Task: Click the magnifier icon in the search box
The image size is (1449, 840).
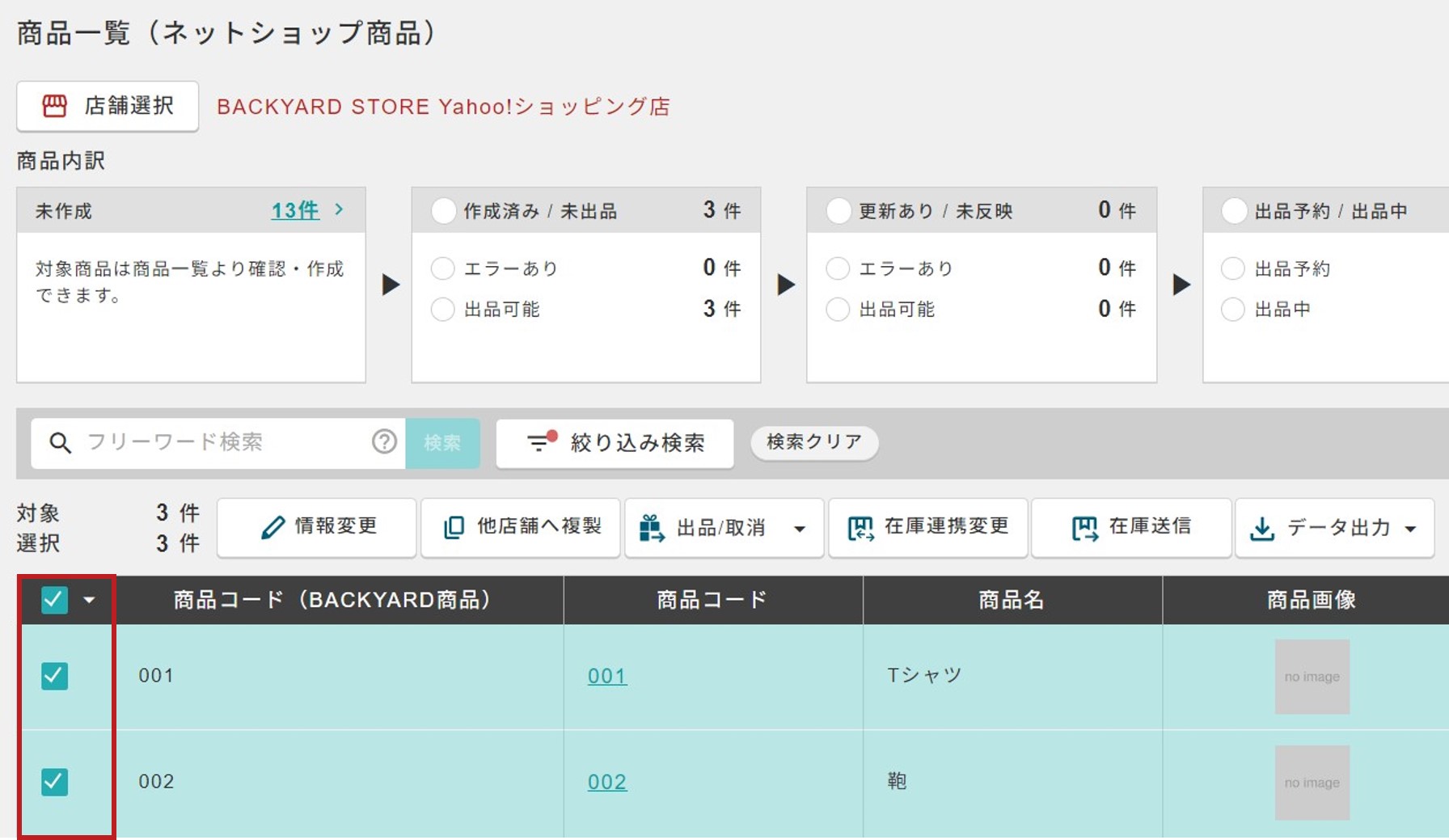Action: pyautogui.click(x=61, y=442)
